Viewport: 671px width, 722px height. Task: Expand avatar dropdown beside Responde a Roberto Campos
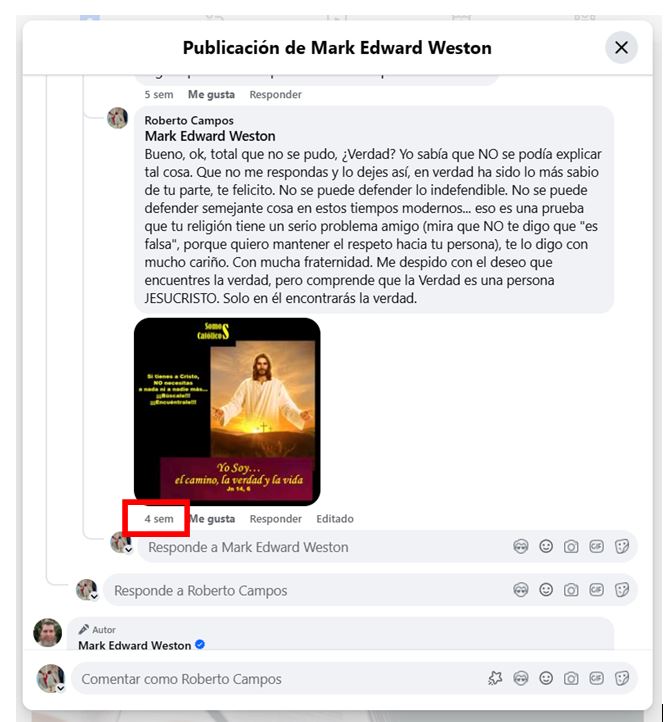coord(94,597)
